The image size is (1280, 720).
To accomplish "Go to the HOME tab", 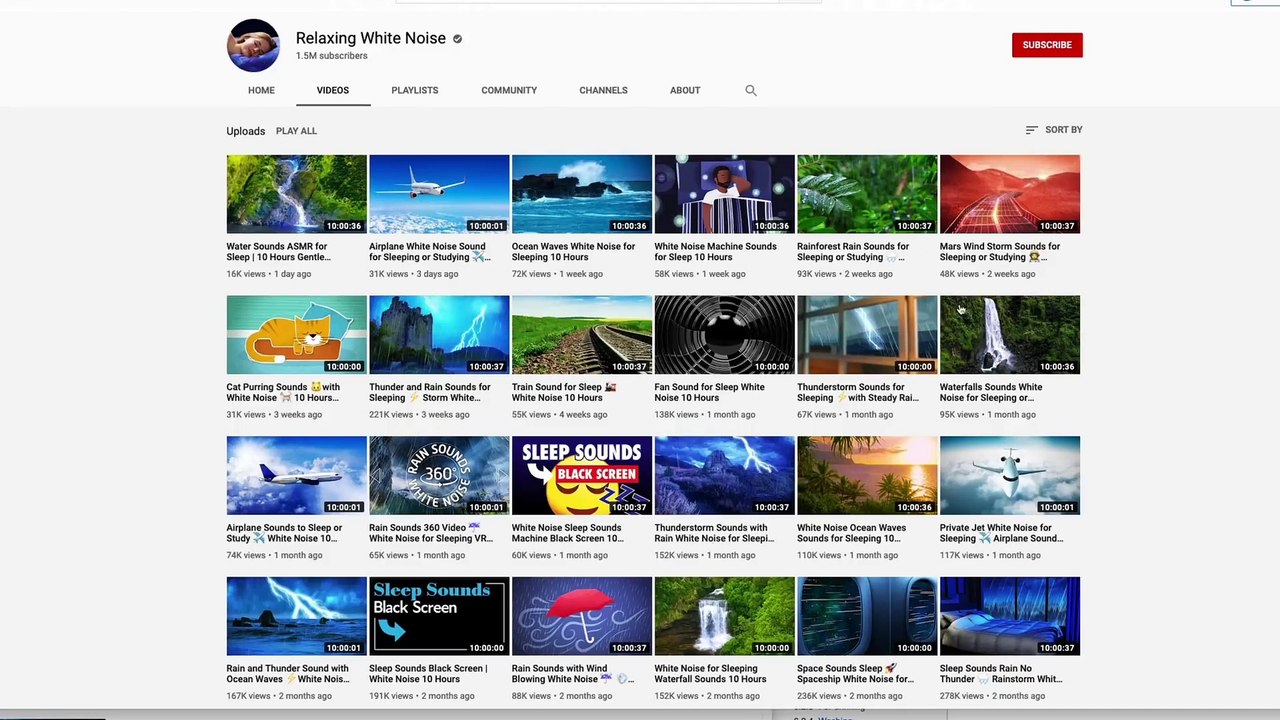I will (x=261, y=90).
